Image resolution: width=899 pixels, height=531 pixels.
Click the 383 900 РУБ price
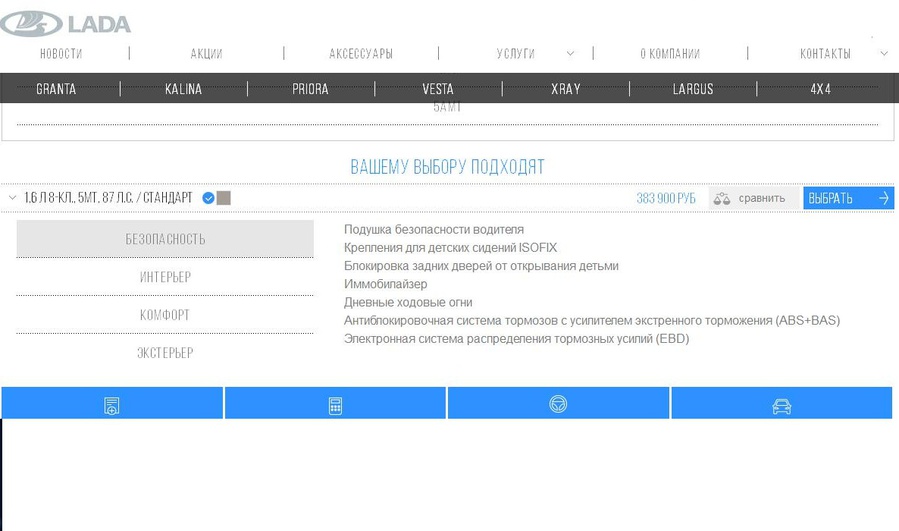click(x=666, y=198)
